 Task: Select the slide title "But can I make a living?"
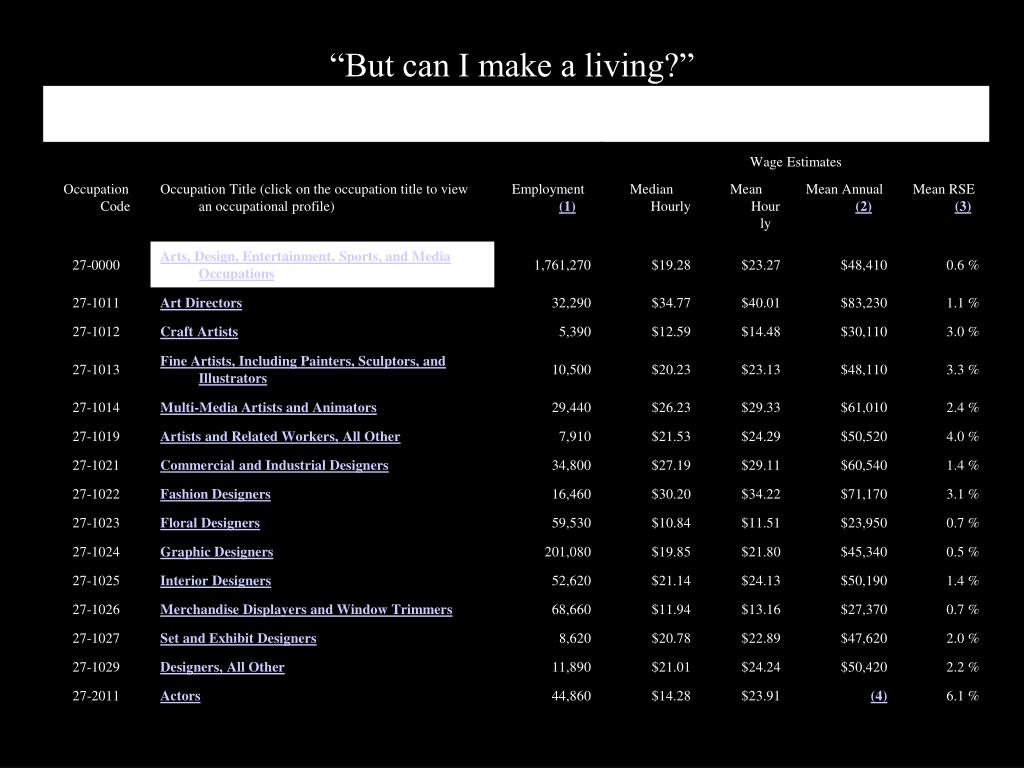pos(512,65)
